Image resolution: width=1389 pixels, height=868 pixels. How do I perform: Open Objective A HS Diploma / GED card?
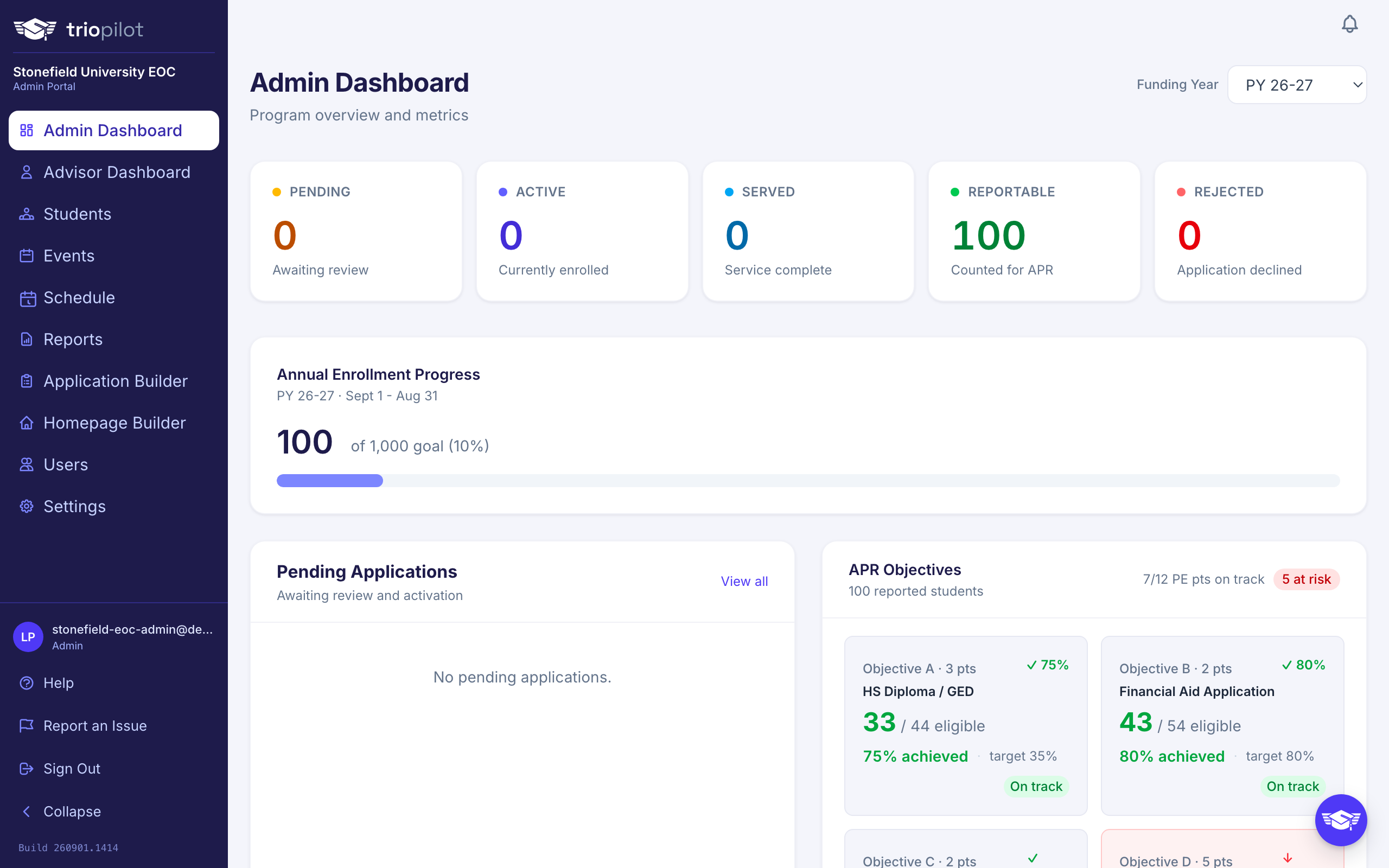tap(966, 726)
